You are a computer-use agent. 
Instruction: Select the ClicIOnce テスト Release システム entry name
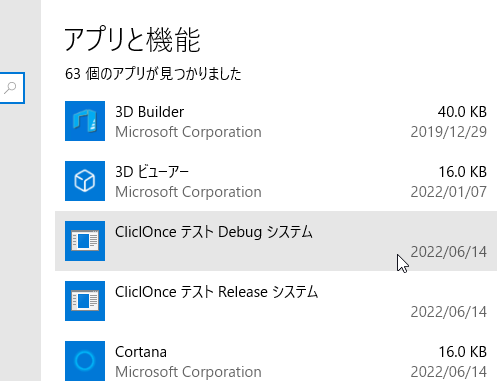pyautogui.click(x=216, y=292)
